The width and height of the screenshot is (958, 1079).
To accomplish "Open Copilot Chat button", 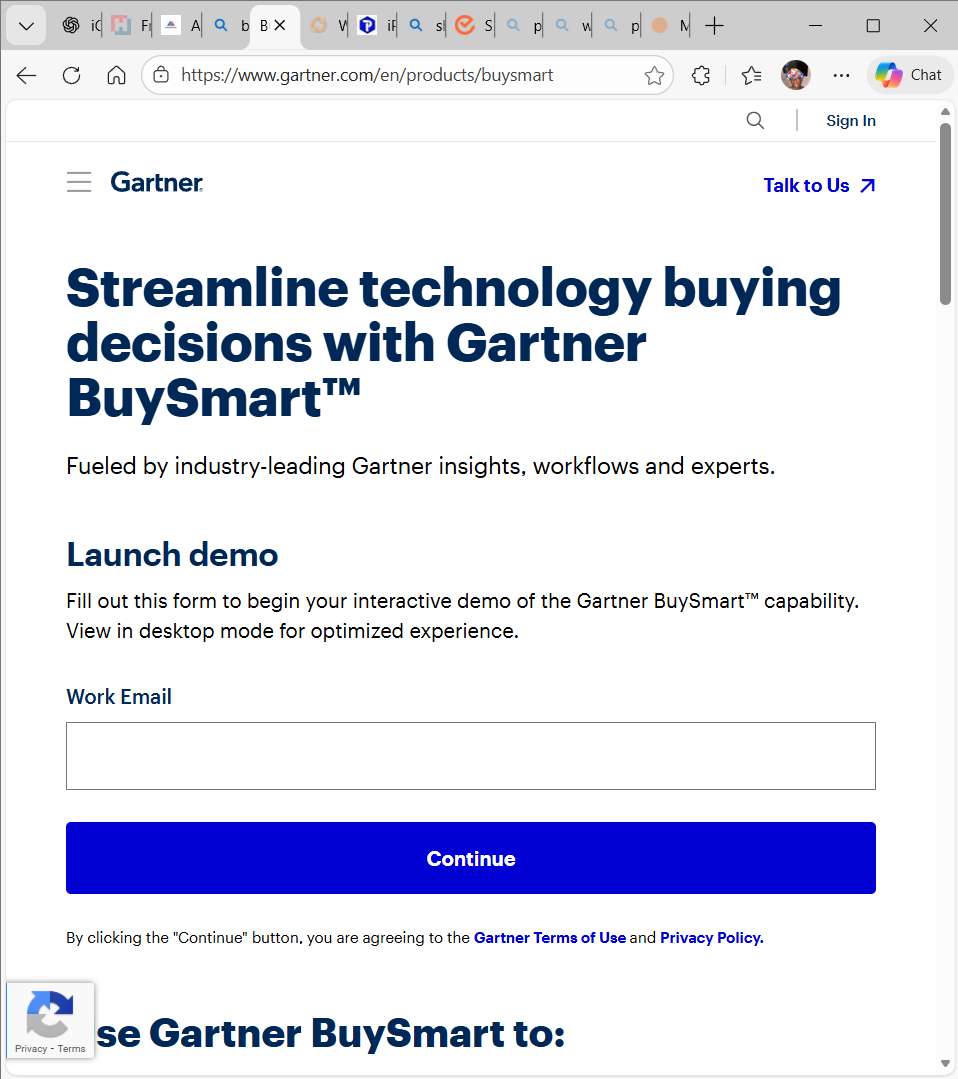I will coord(908,75).
